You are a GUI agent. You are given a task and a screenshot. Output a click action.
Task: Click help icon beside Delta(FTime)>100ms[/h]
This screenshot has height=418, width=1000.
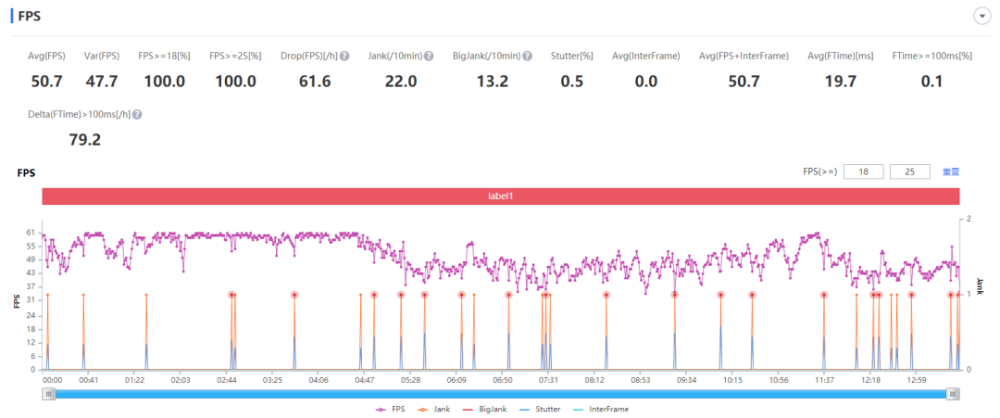[137, 115]
